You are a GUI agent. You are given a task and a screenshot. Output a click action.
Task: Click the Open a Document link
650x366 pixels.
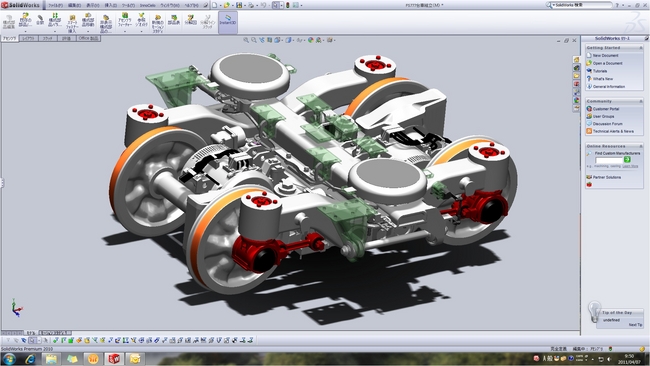(x=608, y=63)
